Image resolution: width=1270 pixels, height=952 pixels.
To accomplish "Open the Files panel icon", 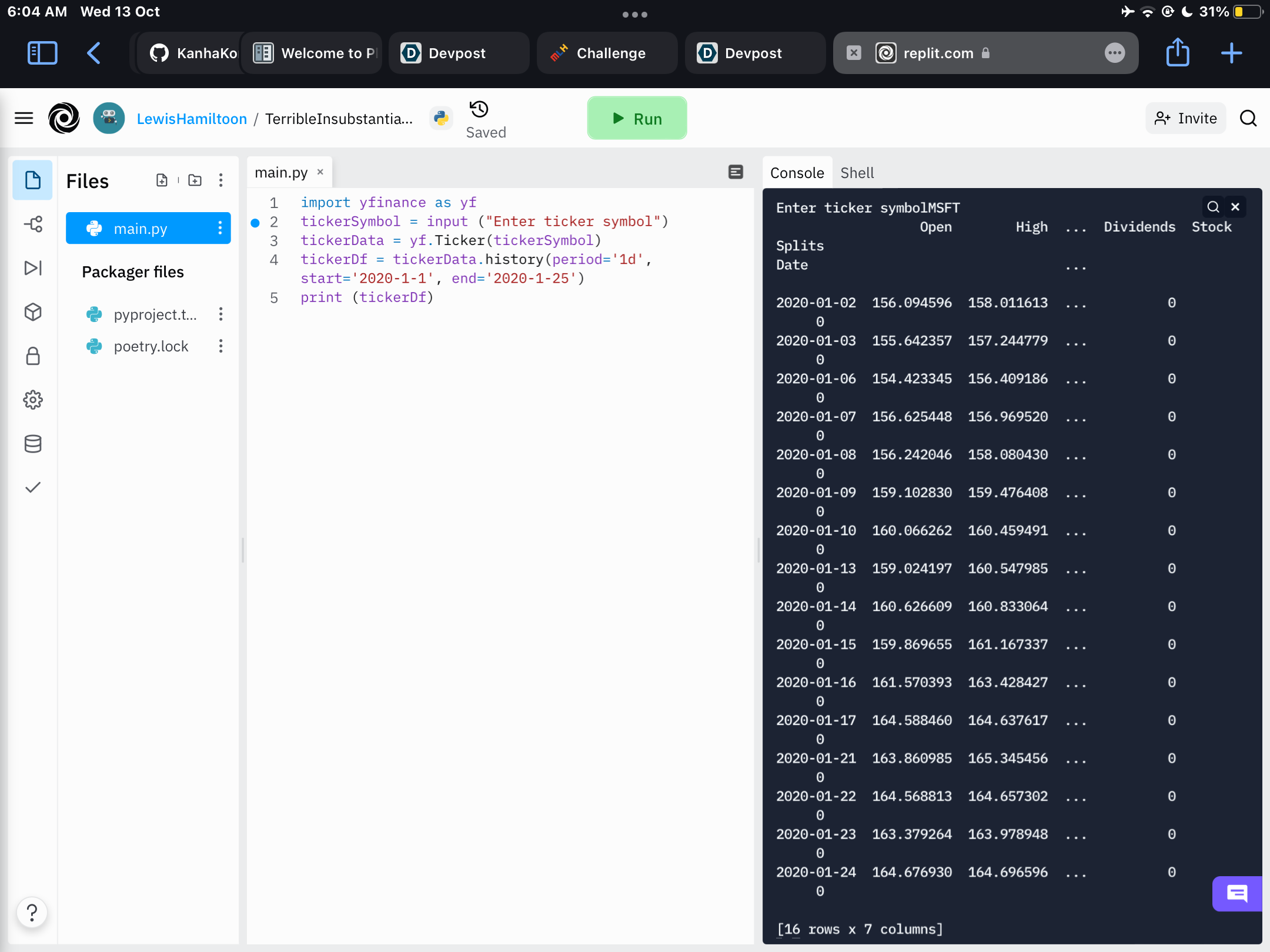I will coord(32,180).
